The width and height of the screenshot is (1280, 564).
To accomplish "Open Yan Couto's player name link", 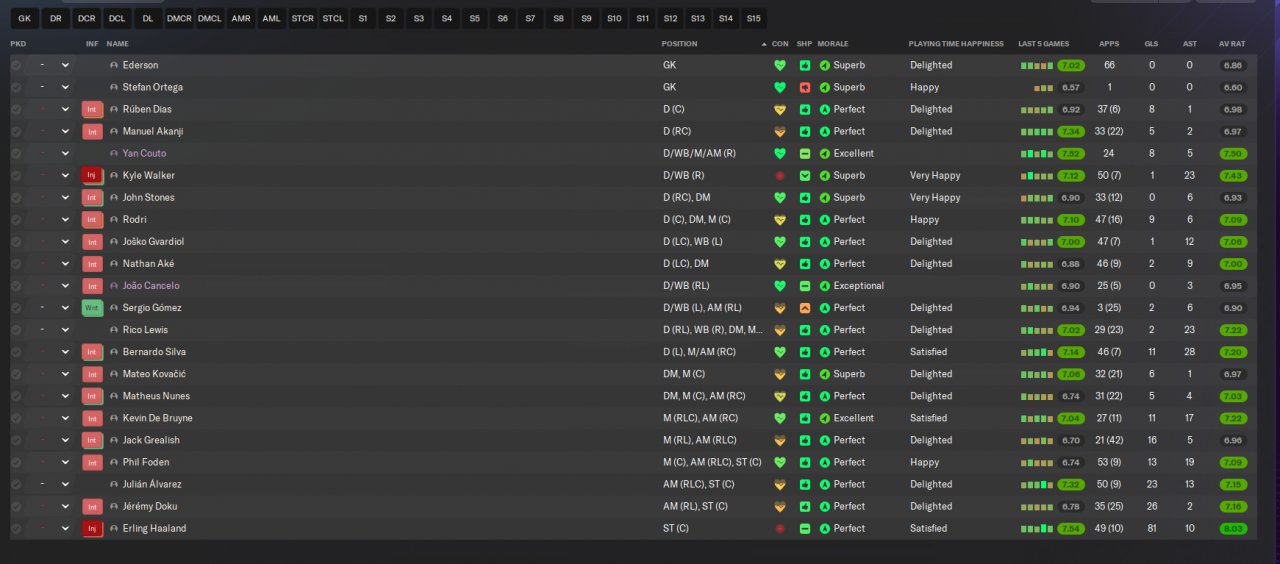I will click(144, 153).
